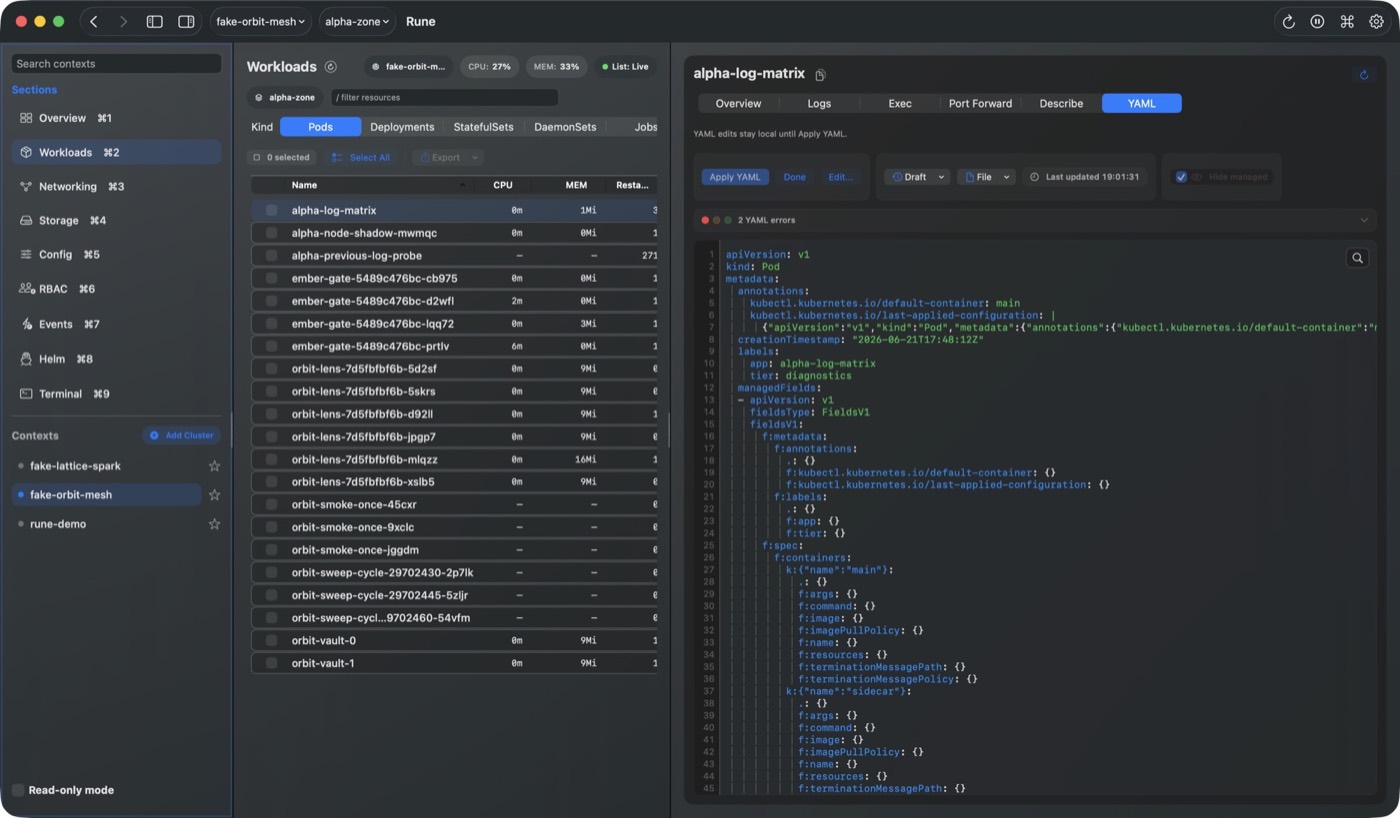1400x818 pixels.
Task: Refresh the alpha-log-matrix detail panel
Action: pyautogui.click(x=1364, y=75)
